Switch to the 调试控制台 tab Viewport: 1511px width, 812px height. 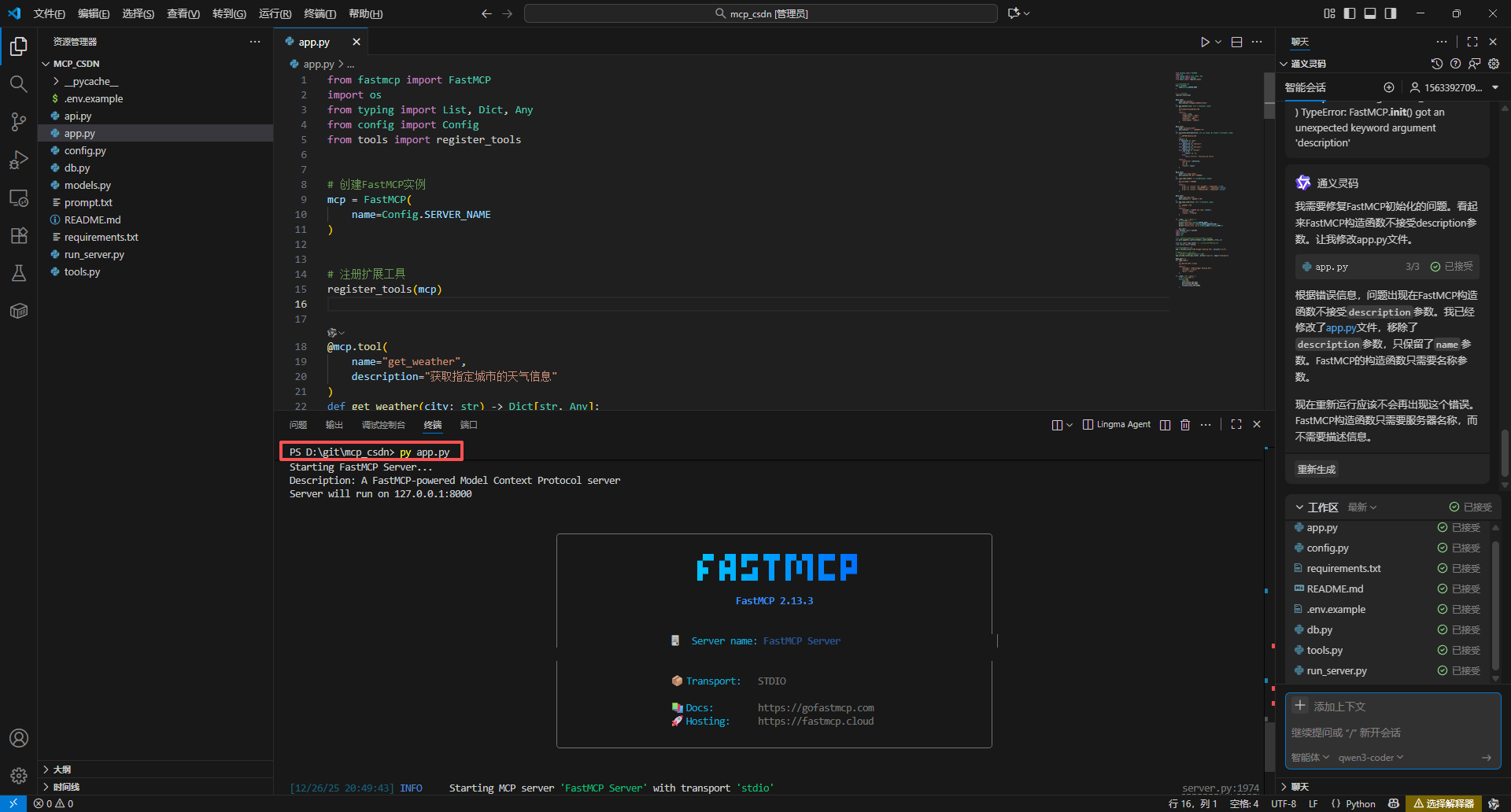click(383, 425)
